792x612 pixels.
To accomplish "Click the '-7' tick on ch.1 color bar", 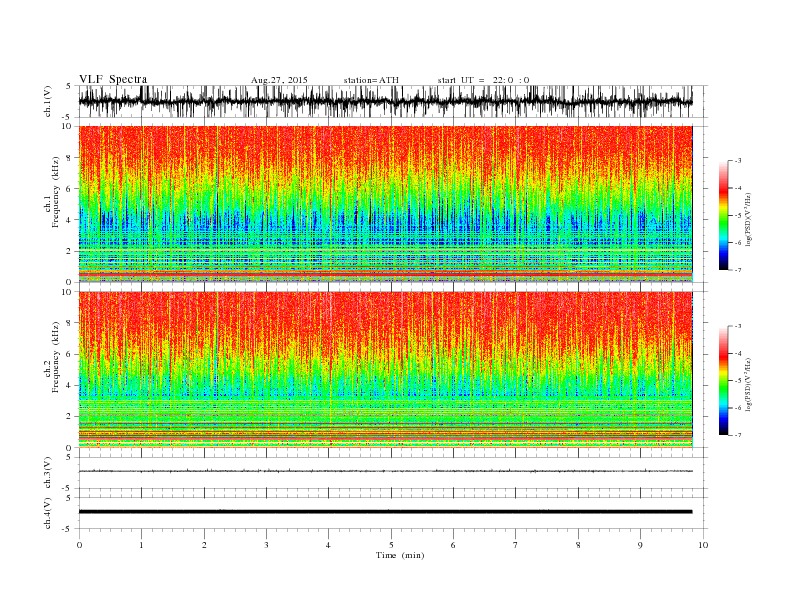I will pyautogui.click(x=737, y=270).
